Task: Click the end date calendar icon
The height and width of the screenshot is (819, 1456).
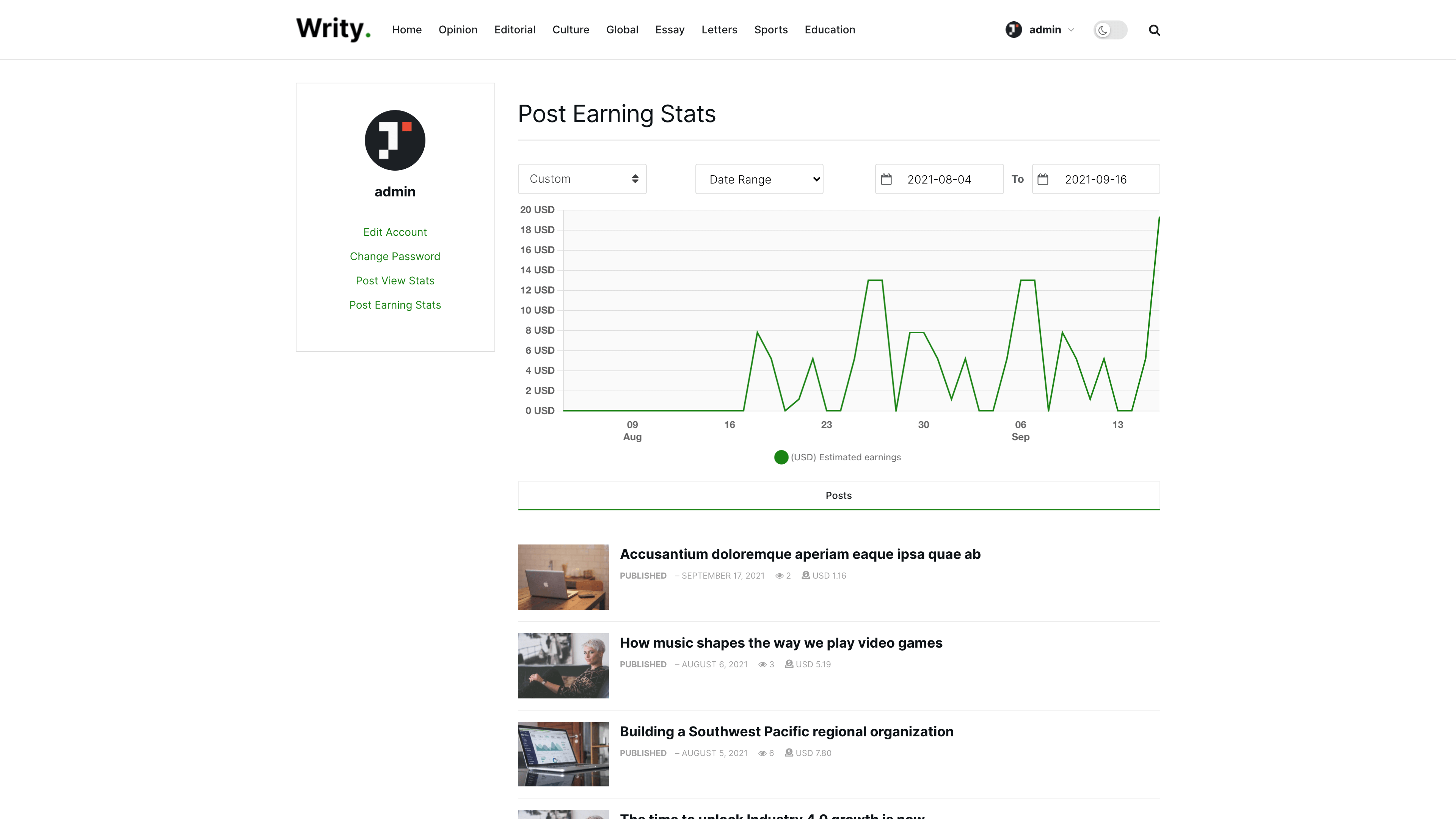Action: [1043, 179]
